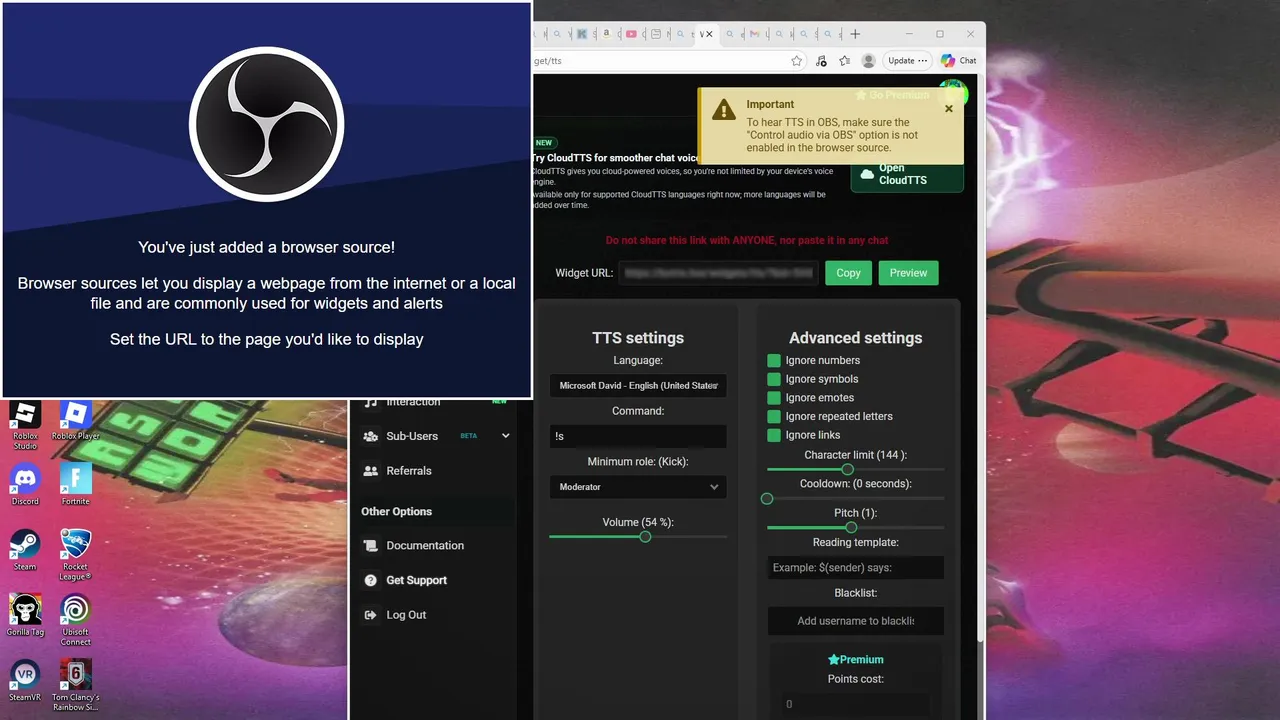Click the warning triangle icon in the notice

pyautogui.click(x=723, y=111)
